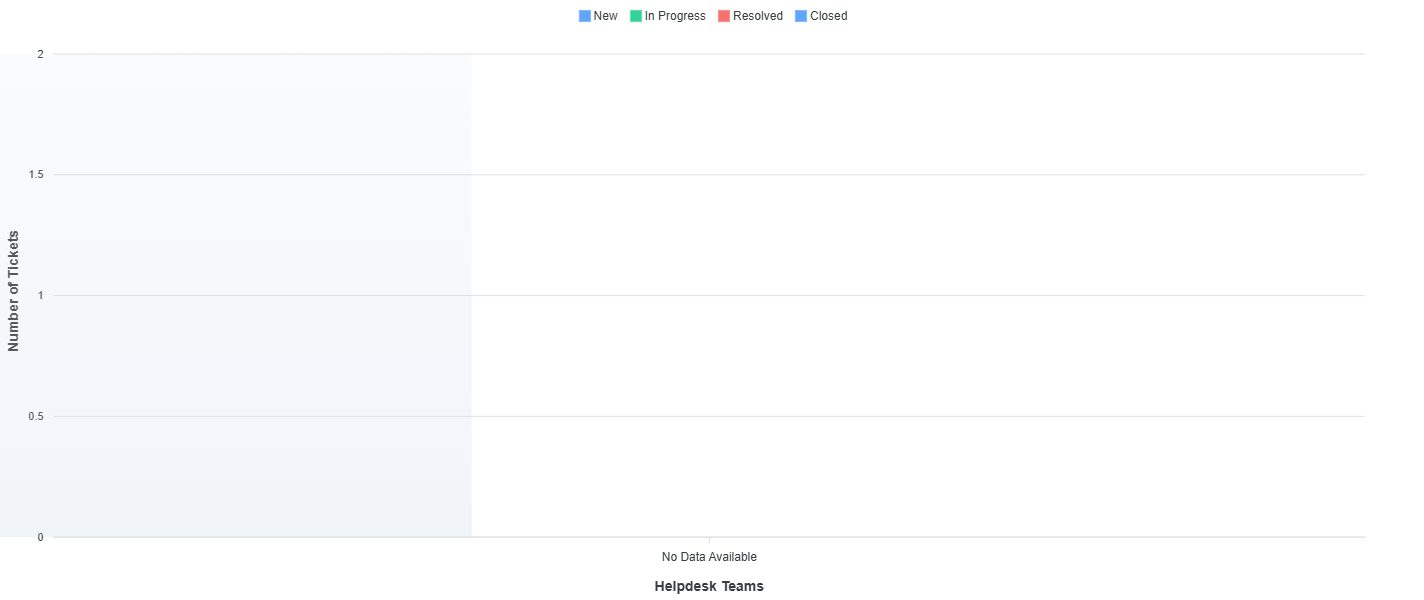Show or hide Closed series legend text
This screenshot has height=600, width=1424.
pyautogui.click(x=828, y=16)
